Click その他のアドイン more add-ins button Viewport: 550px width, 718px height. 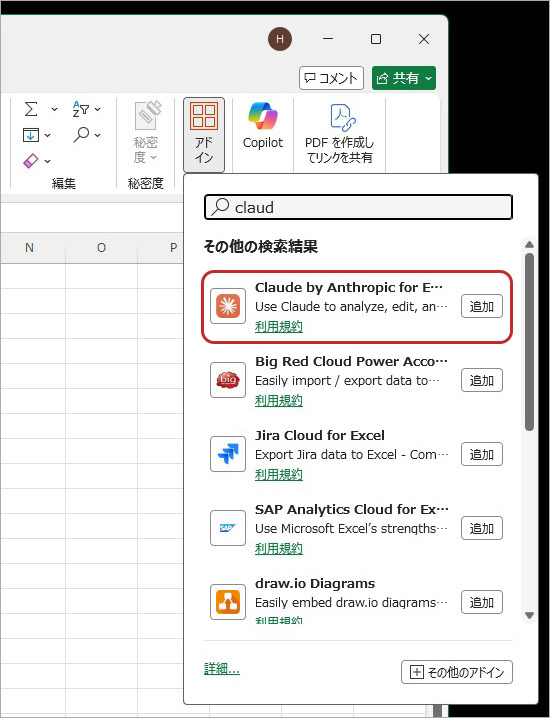[457, 672]
